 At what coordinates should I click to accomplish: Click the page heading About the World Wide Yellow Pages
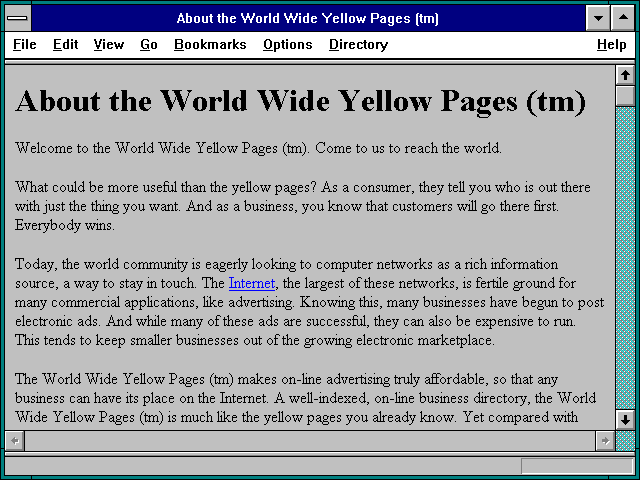click(x=301, y=101)
